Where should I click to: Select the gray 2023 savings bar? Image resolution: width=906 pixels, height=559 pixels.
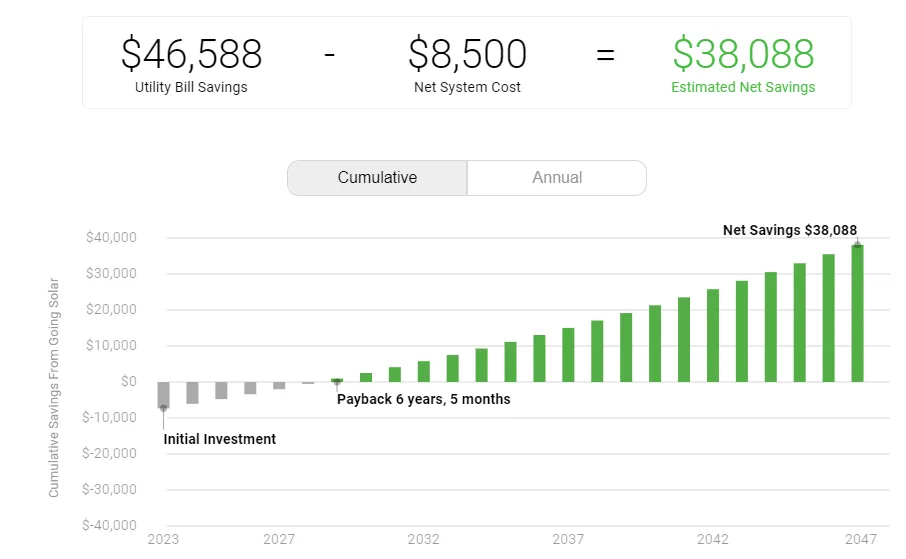pos(163,395)
